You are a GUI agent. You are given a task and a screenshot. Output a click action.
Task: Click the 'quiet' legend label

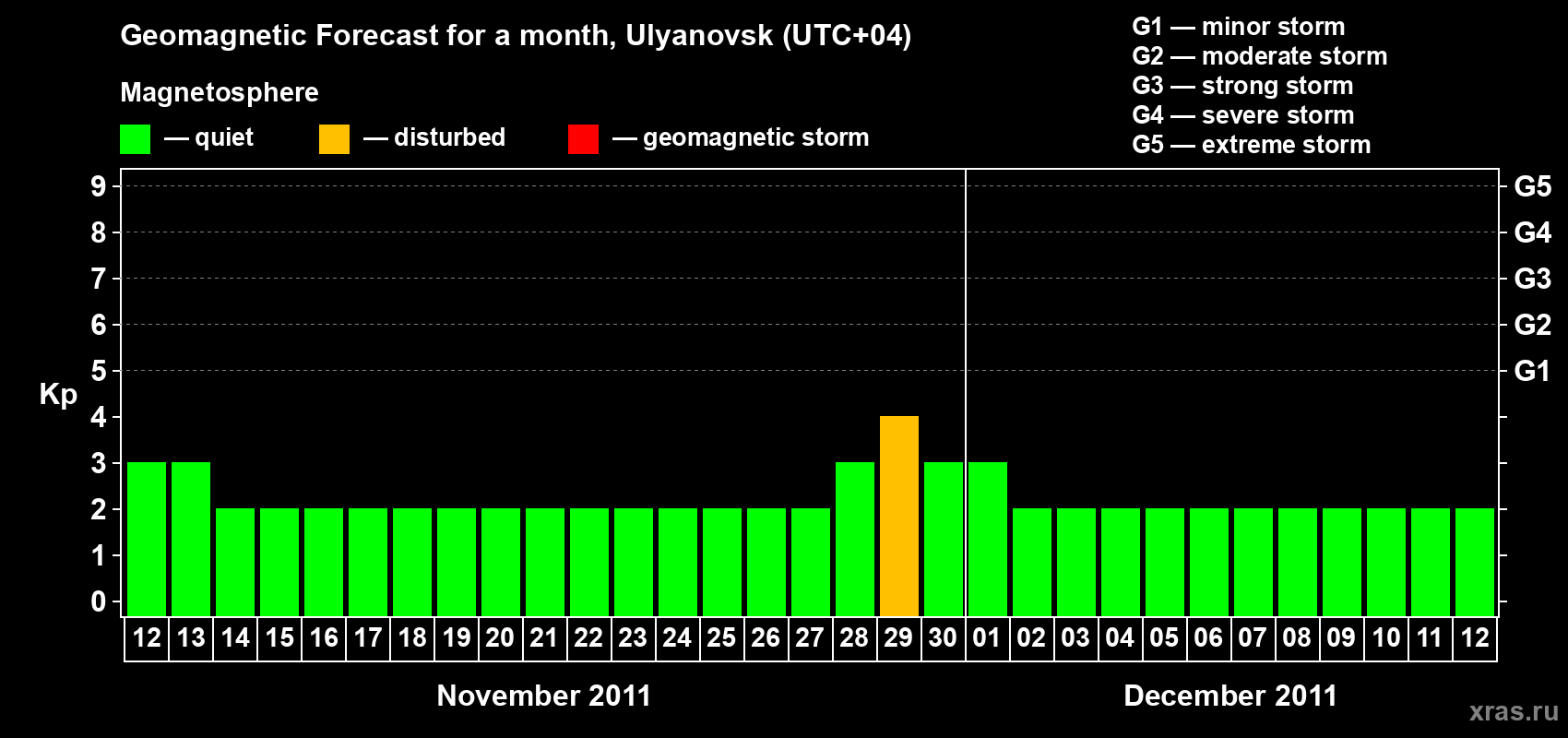224,137
